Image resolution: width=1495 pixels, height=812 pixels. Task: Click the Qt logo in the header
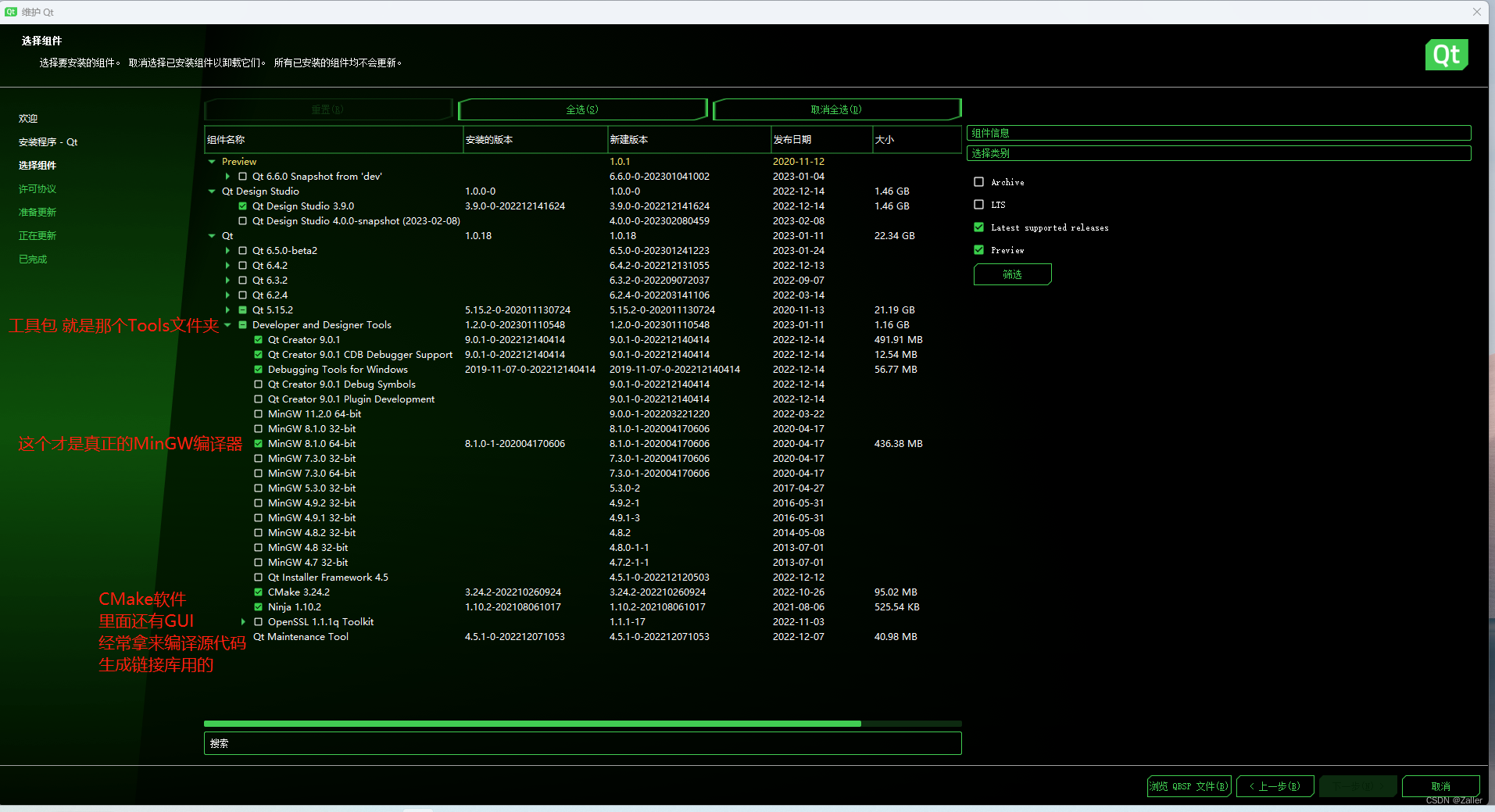pos(1447,55)
